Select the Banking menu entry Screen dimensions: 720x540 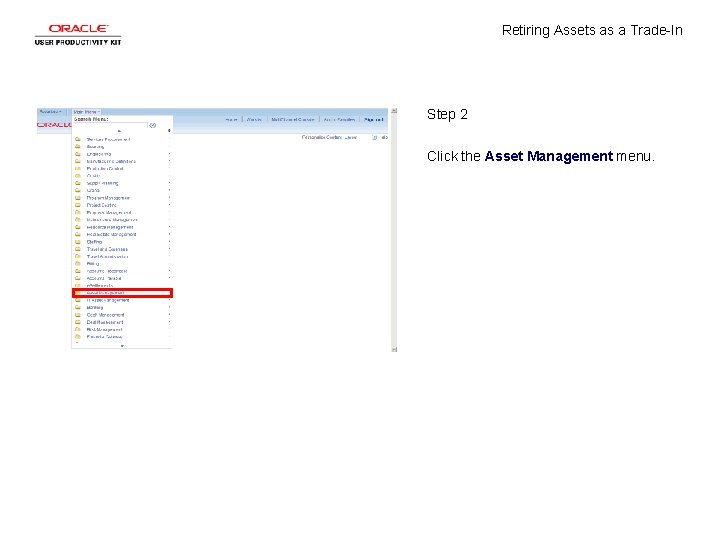95,308
